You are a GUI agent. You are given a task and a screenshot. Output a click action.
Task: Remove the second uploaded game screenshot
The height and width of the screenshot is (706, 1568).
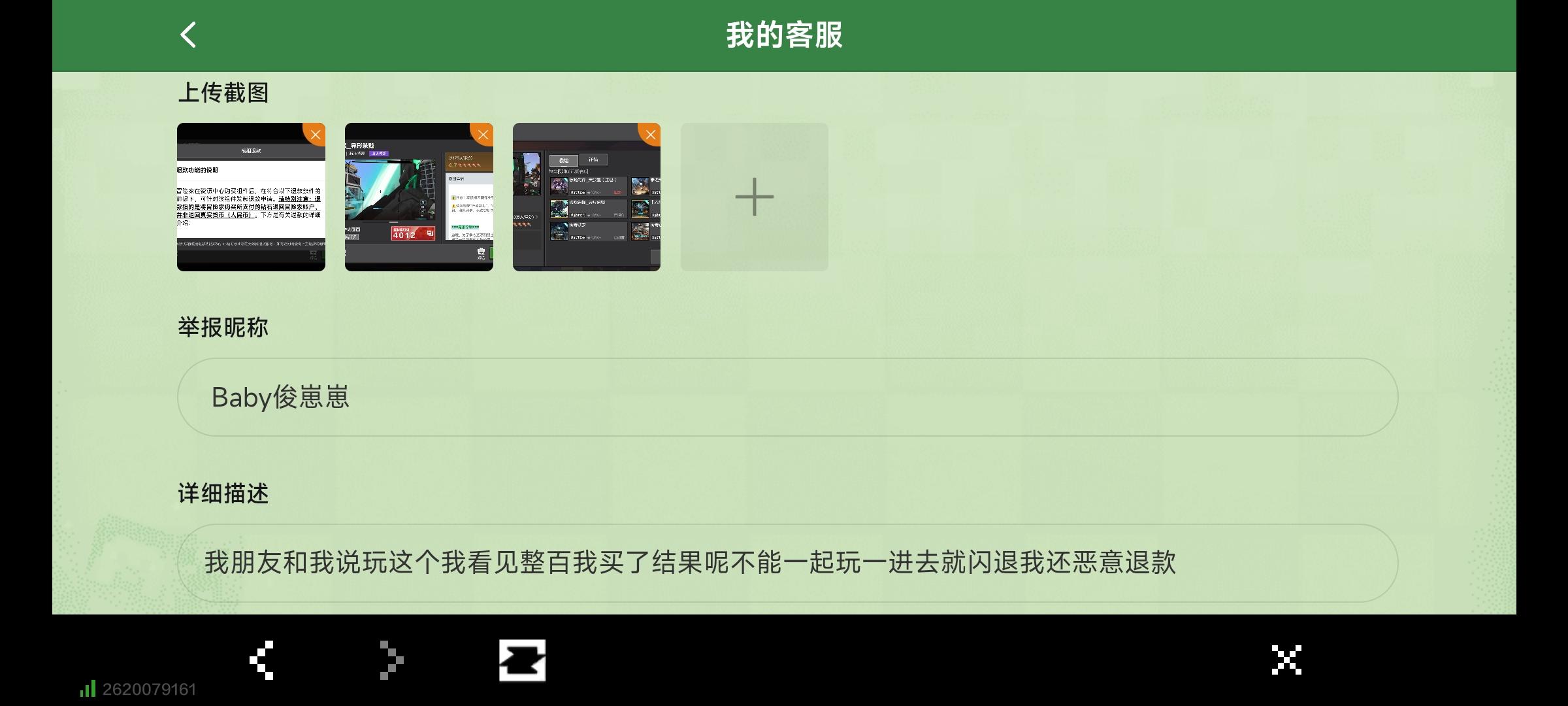[x=483, y=135]
